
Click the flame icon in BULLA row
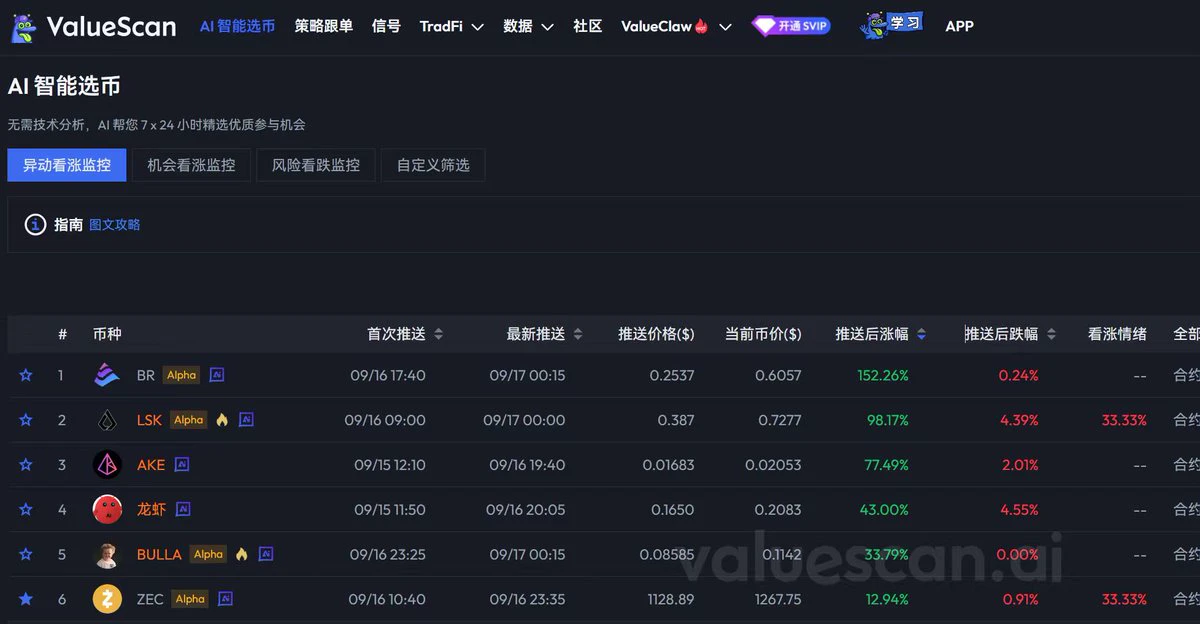[x=241, y=554]
